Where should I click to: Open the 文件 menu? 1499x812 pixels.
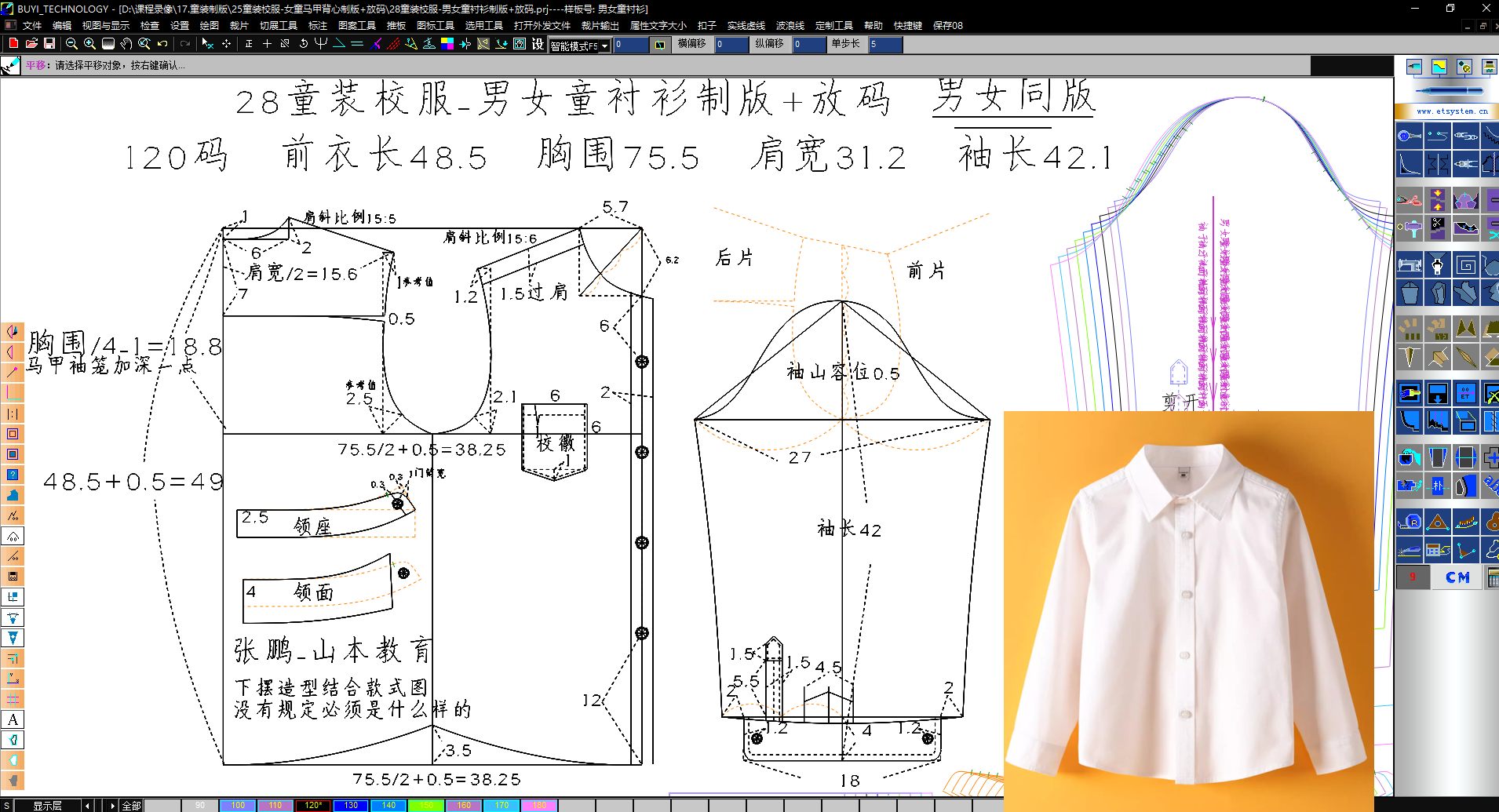point(32,26)
